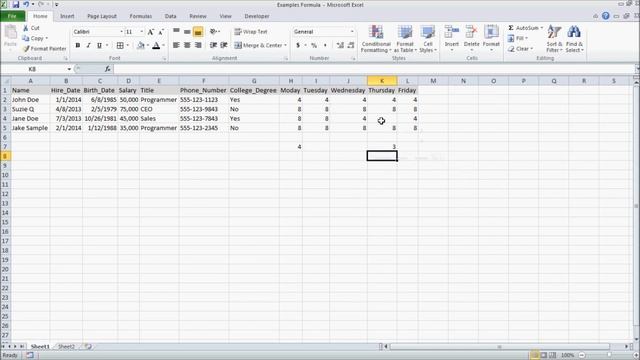Viewport: 640px width, 360px height.
Task: Click the Save icon in quick access toolbar
Action: click(16, 4)
